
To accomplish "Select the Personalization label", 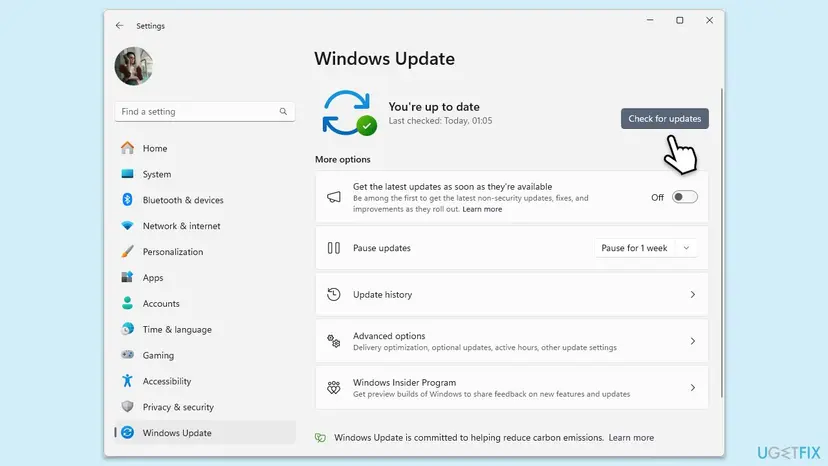I will coord(173,252).
